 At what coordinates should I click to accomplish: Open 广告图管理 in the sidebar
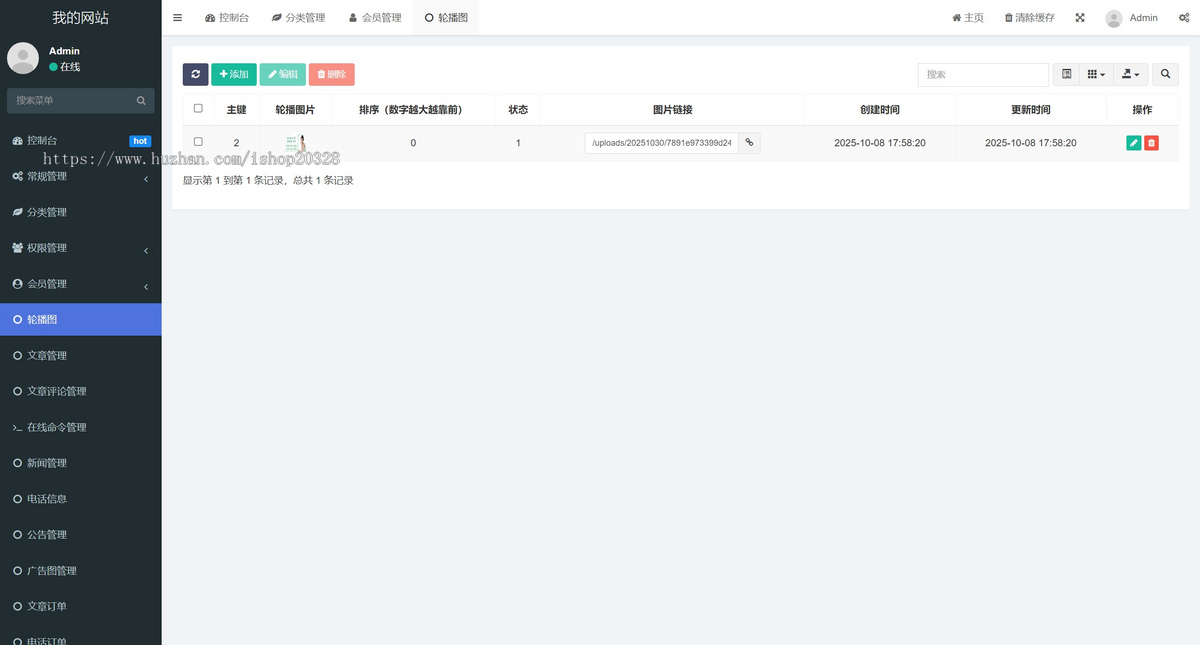(x=80, y=571)
